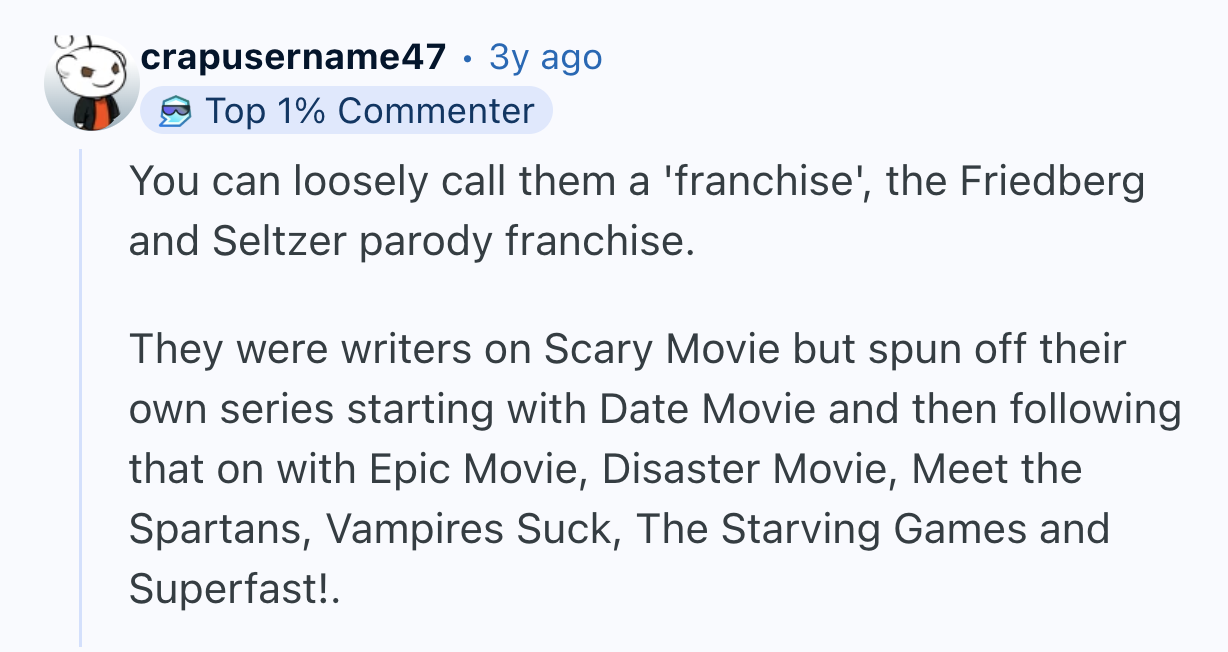The height and width of the screenshot is (652, 1228).
Task: Click the 'Top 1% Commenter' label text
Action: pos(369,111)
